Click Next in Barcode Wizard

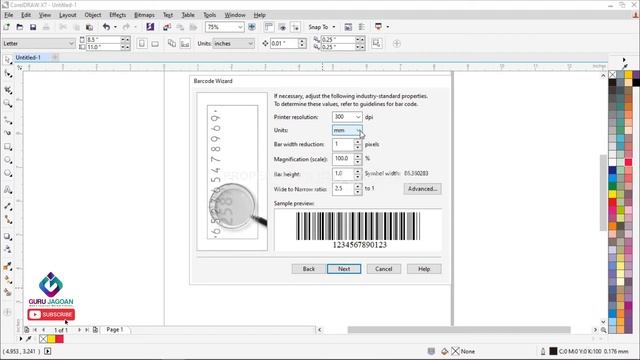[x=344, y=269]
